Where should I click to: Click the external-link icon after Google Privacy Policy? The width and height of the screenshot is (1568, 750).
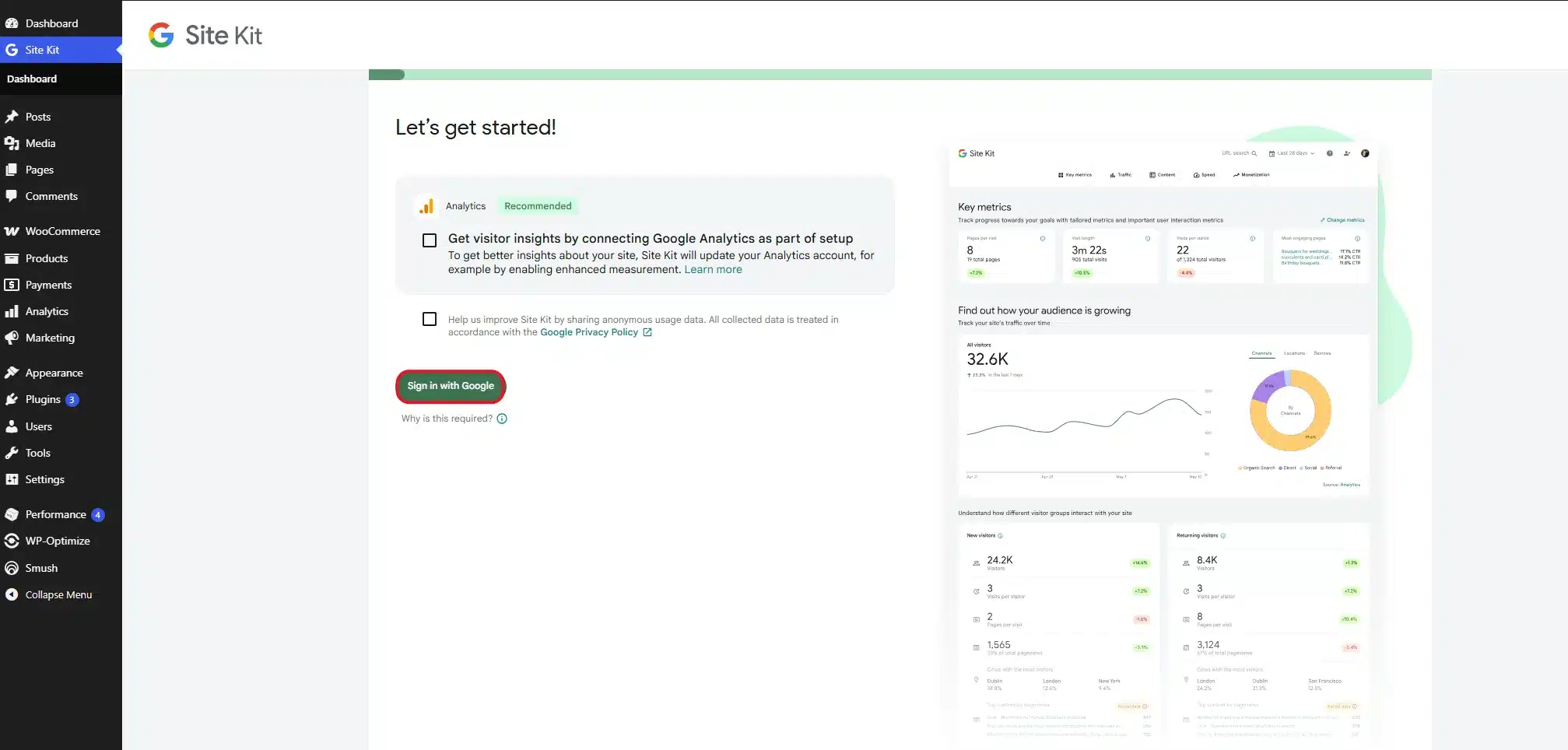pyautogui.click(x=647, y=332)
